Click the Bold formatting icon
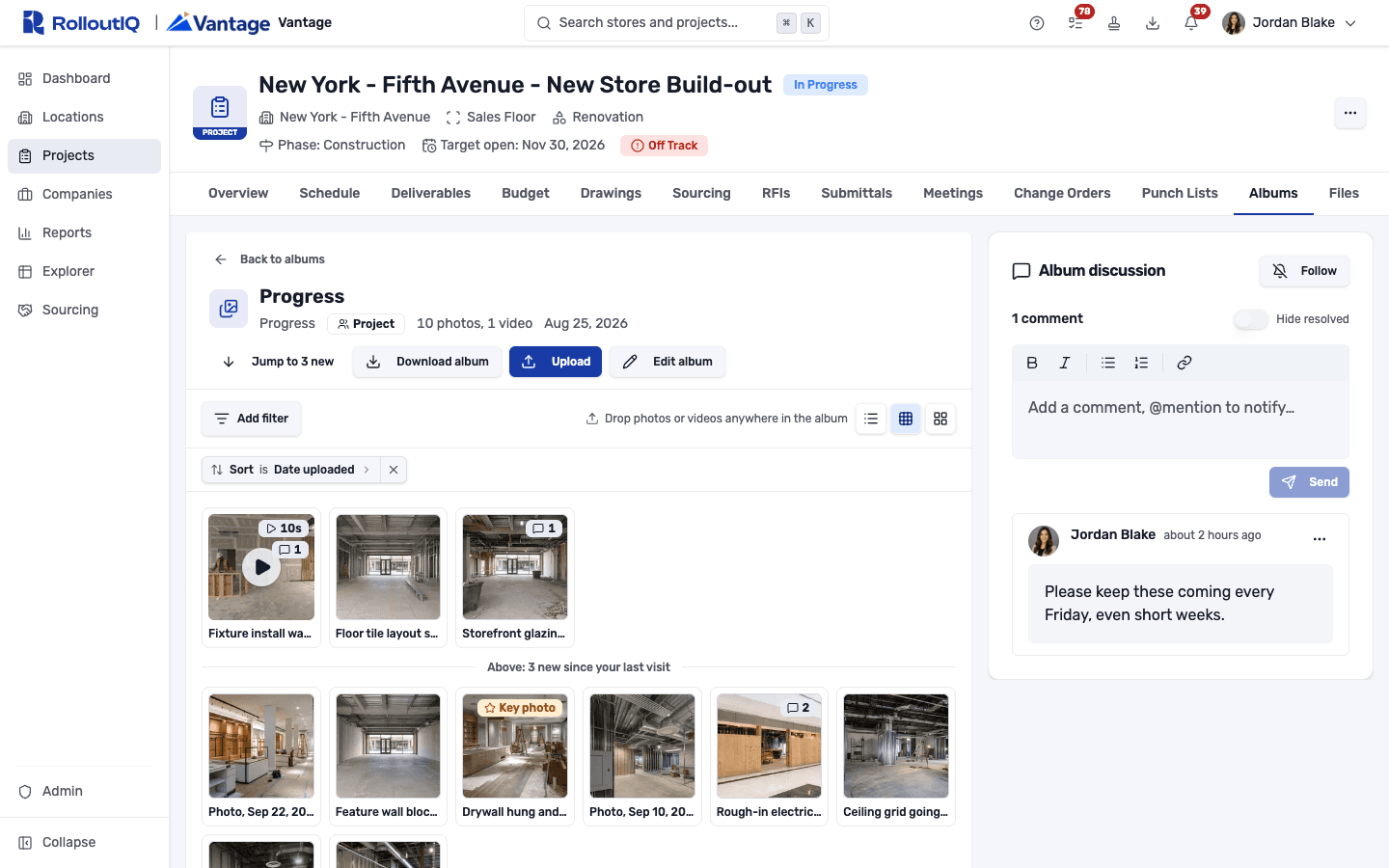 [1032, 363]
